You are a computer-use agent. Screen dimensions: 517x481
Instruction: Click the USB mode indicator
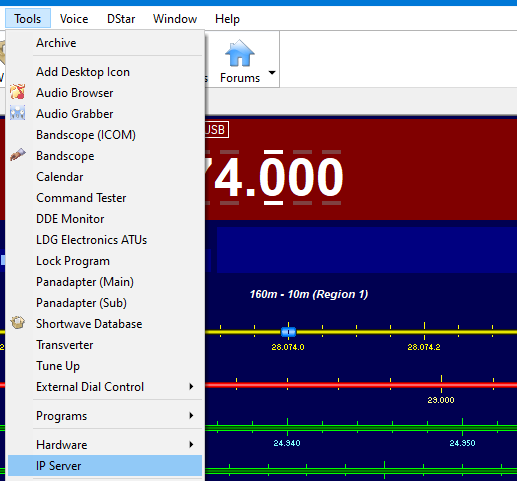[215, 129]
